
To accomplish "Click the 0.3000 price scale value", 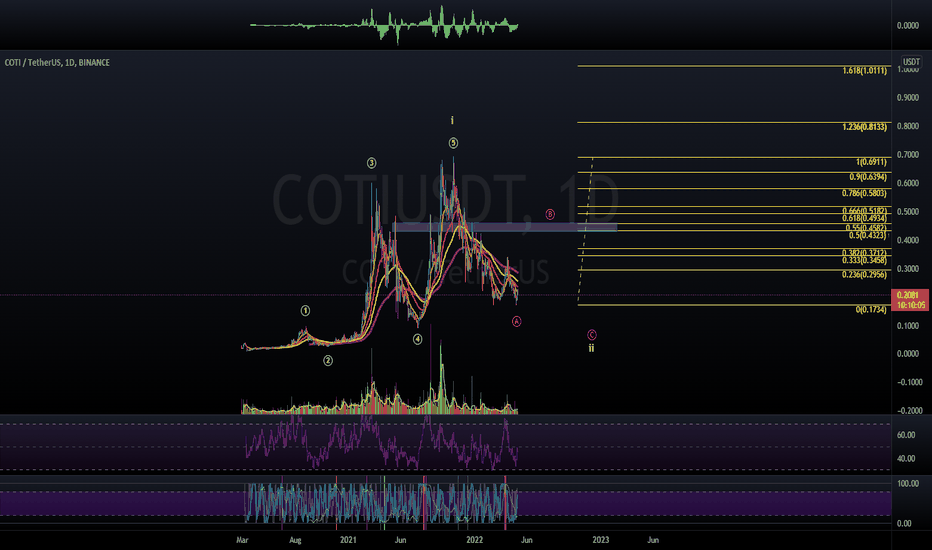I will (908, 269).
